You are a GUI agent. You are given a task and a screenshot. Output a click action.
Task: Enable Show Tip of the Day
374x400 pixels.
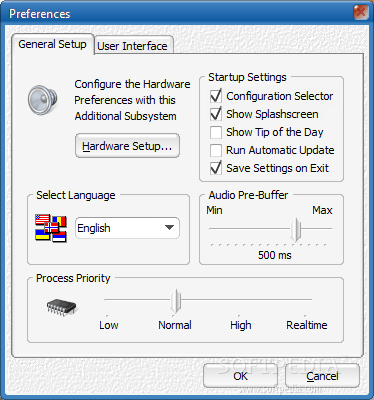point(216,132)
